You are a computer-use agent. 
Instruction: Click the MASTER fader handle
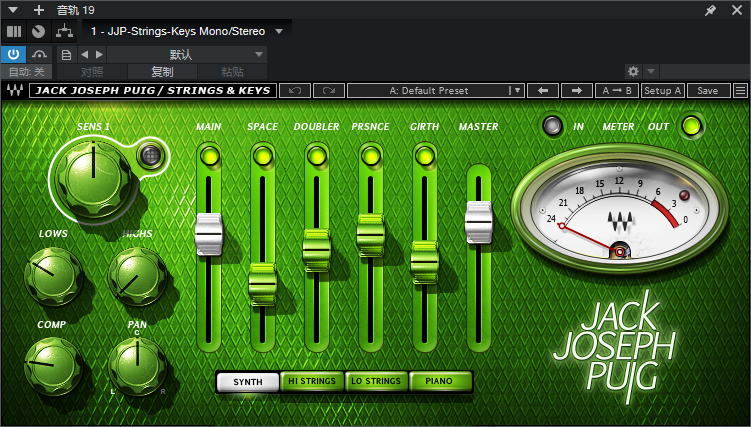pyautogui.click(x=479, y=221)
